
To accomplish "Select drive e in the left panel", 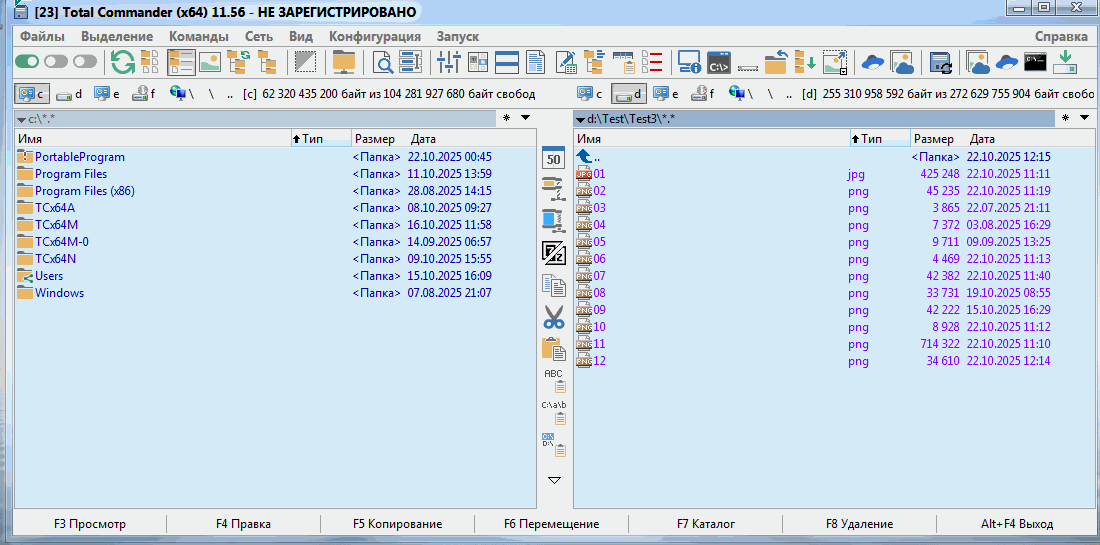I will click(x=107, y=94).
